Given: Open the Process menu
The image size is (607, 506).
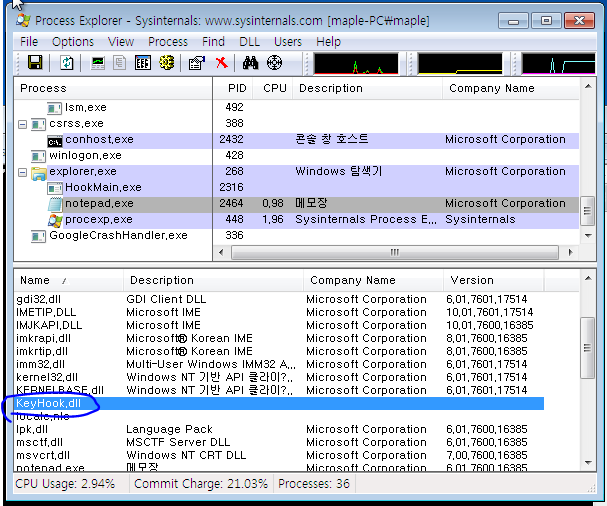Looking at the screenshot, I should 168,41.
